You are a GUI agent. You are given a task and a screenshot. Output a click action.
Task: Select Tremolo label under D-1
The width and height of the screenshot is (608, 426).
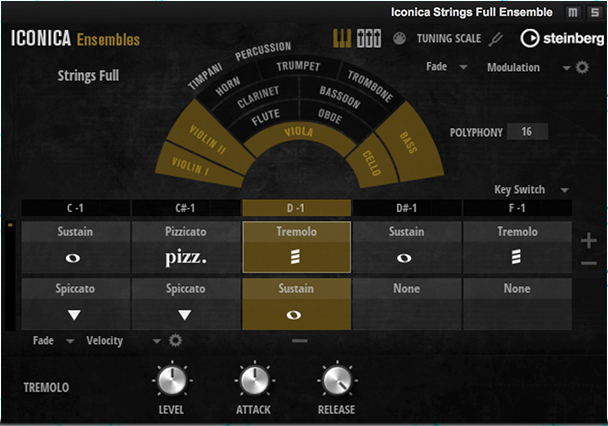[x=296, y=231]
